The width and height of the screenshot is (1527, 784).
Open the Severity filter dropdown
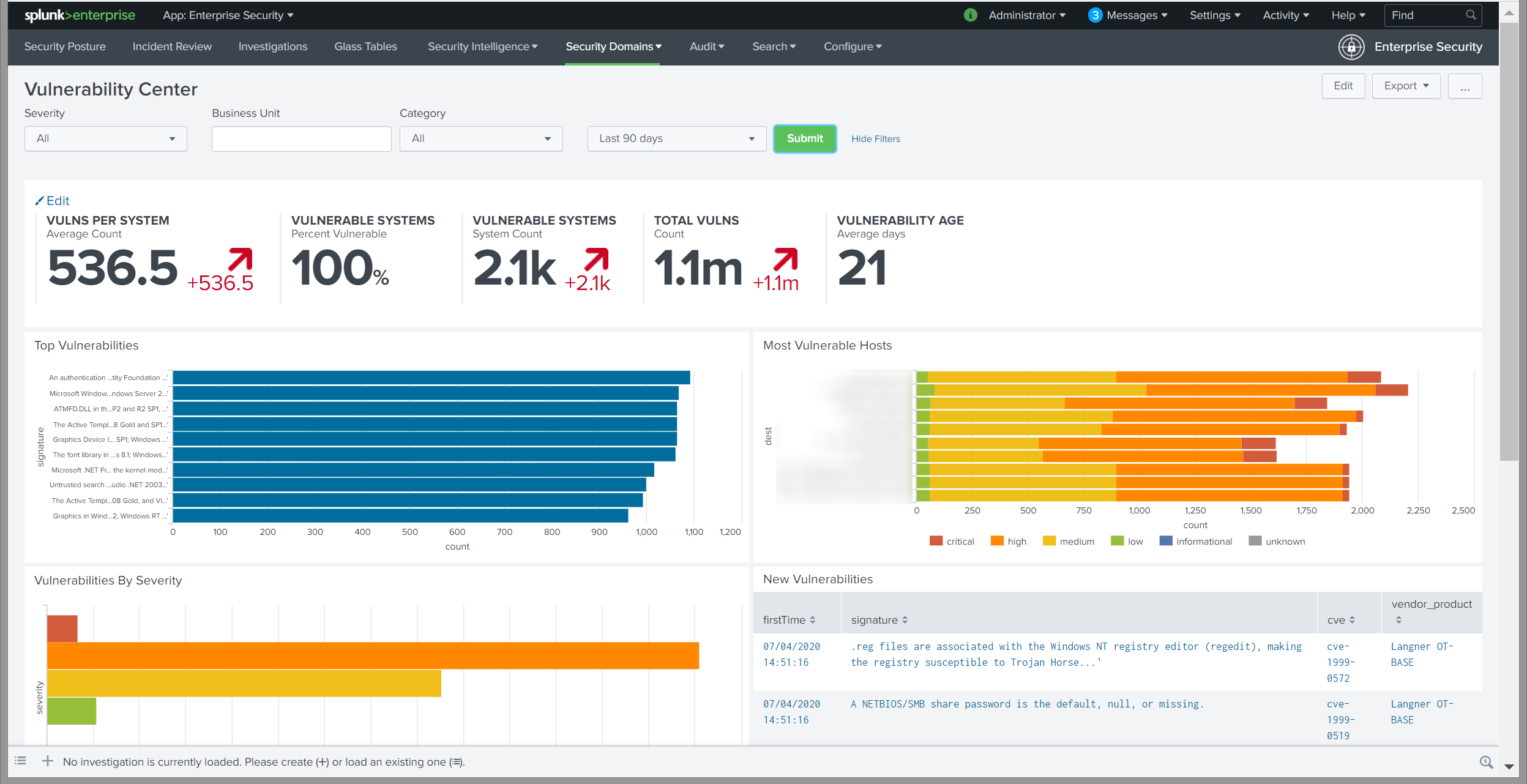[106, 139]
